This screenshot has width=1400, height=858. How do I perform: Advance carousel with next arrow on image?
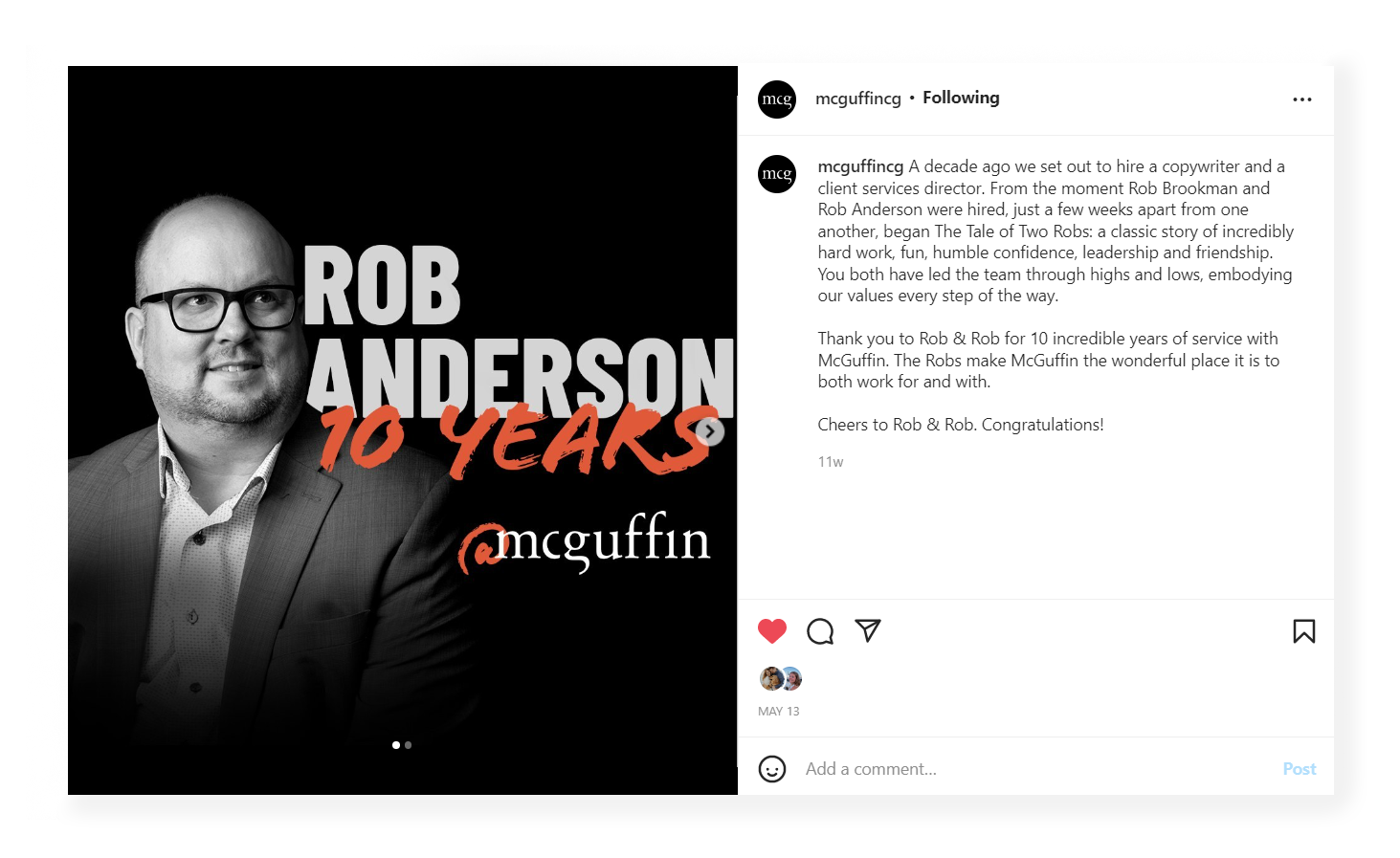click(x=709, y=431)
